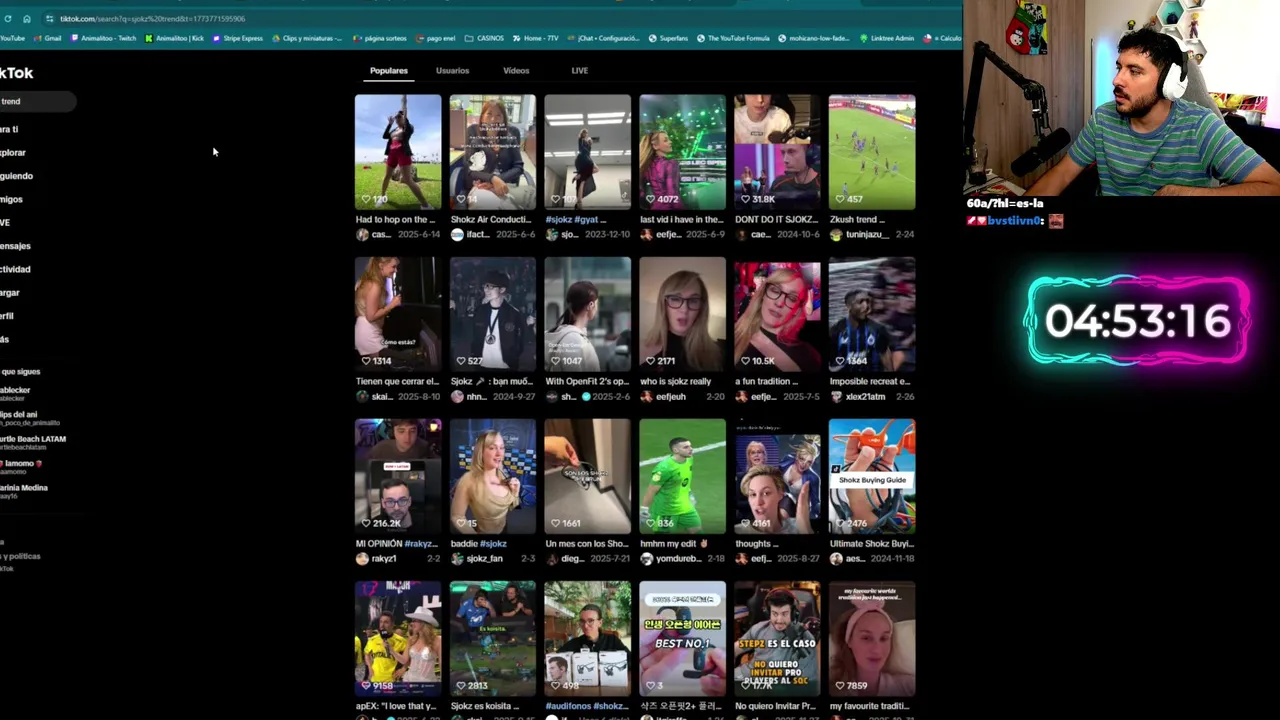Screen dimensions: 1280x720
Task: Open video 'who is sjokz really'
Action: pos(682,314)
